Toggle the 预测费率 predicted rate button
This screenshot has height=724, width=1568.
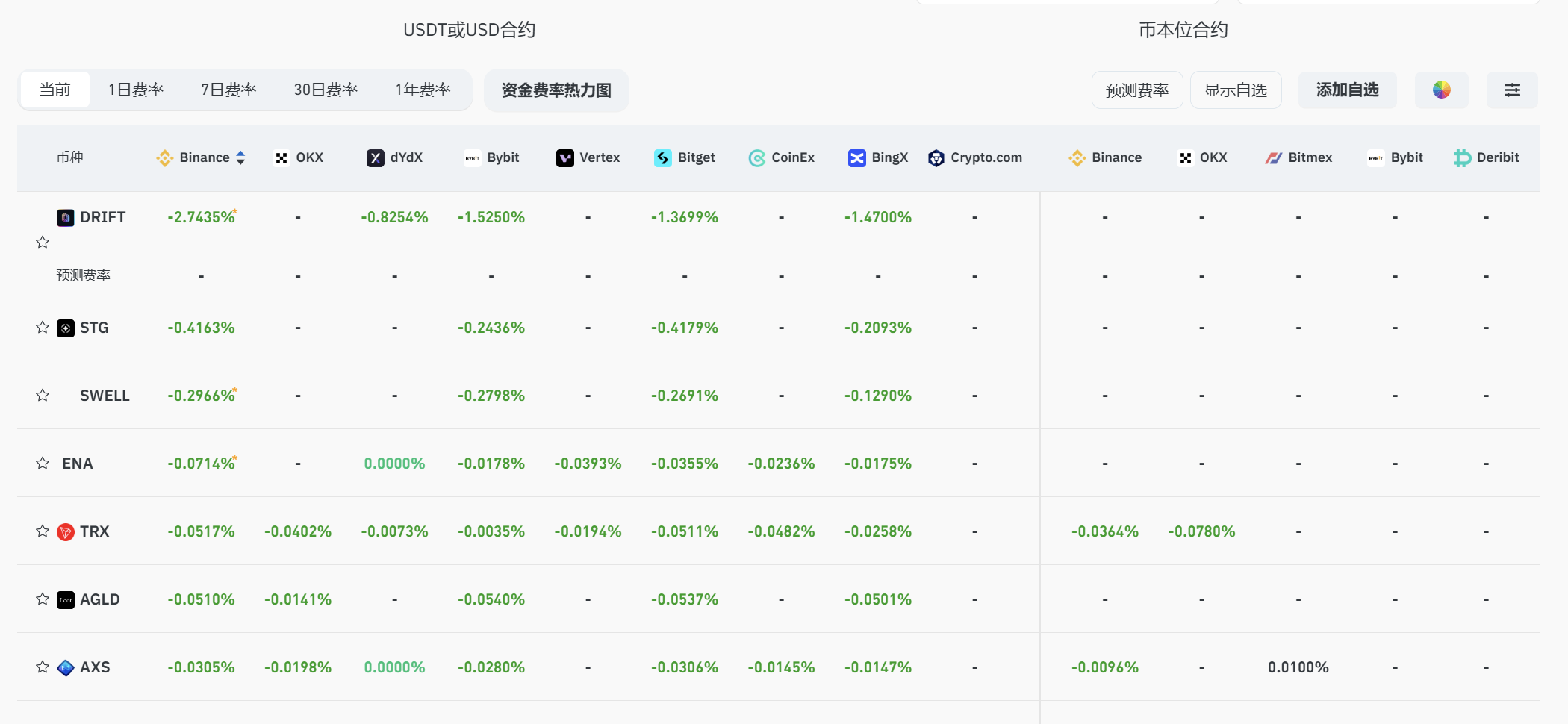[x=1136, y=90]
